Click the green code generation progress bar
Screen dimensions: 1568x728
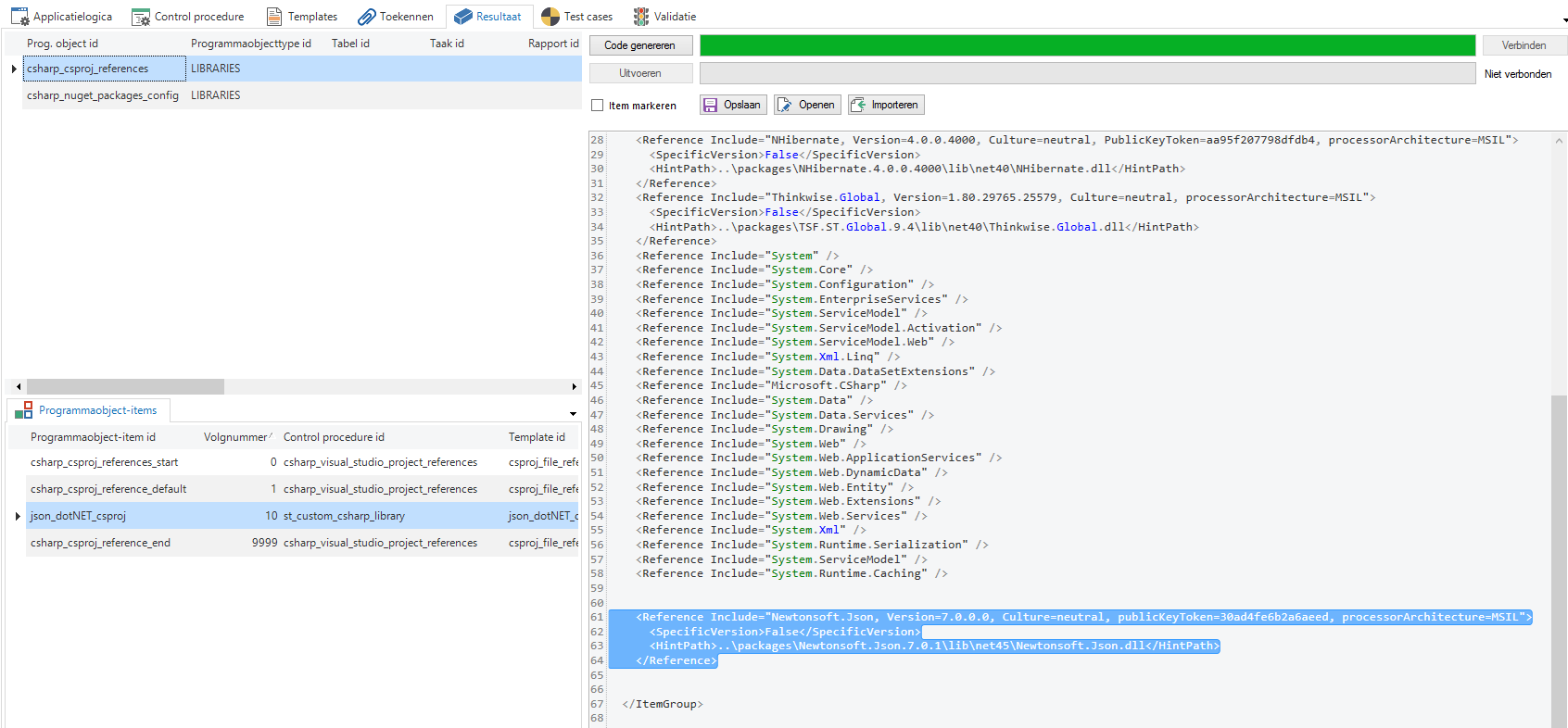pos(1087,45)
